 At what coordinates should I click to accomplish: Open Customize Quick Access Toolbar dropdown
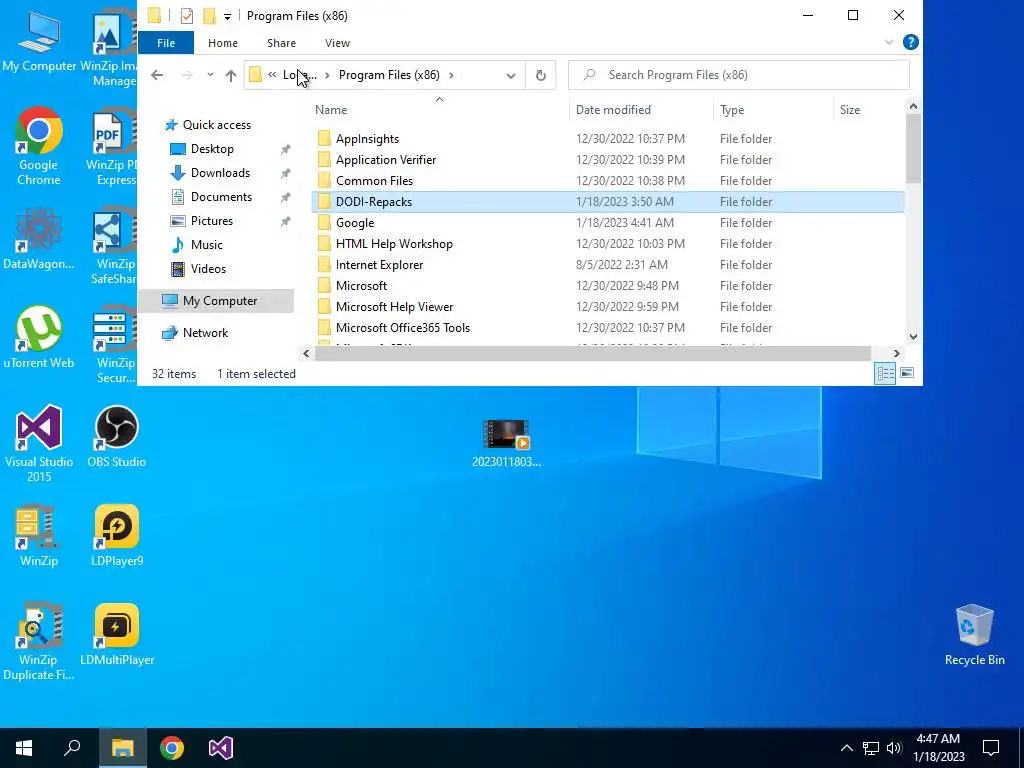click(227, 16)
